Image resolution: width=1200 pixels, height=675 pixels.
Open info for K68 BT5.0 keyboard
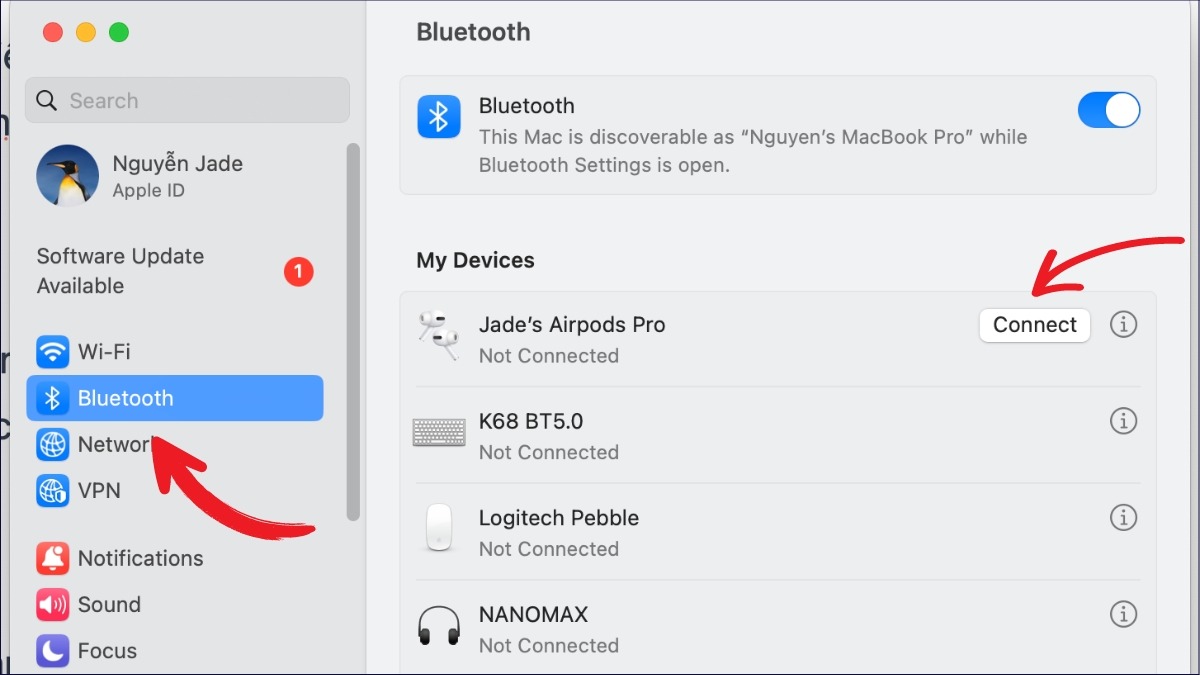click(x=1124, y=422)
